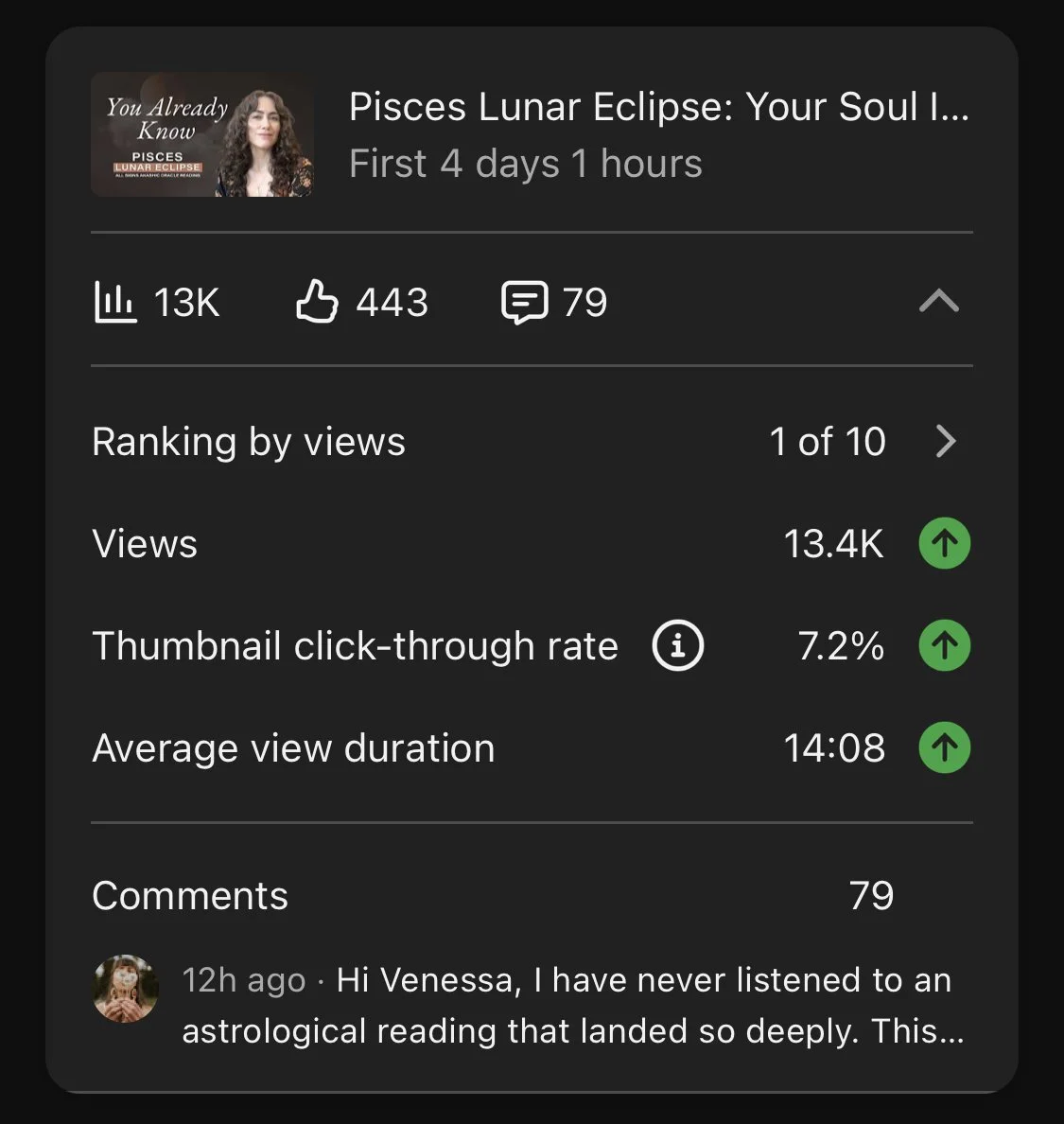1064x1124 pixels.
Task: Click the green arrow beside 7.2% rate
Action: point(944,645)
